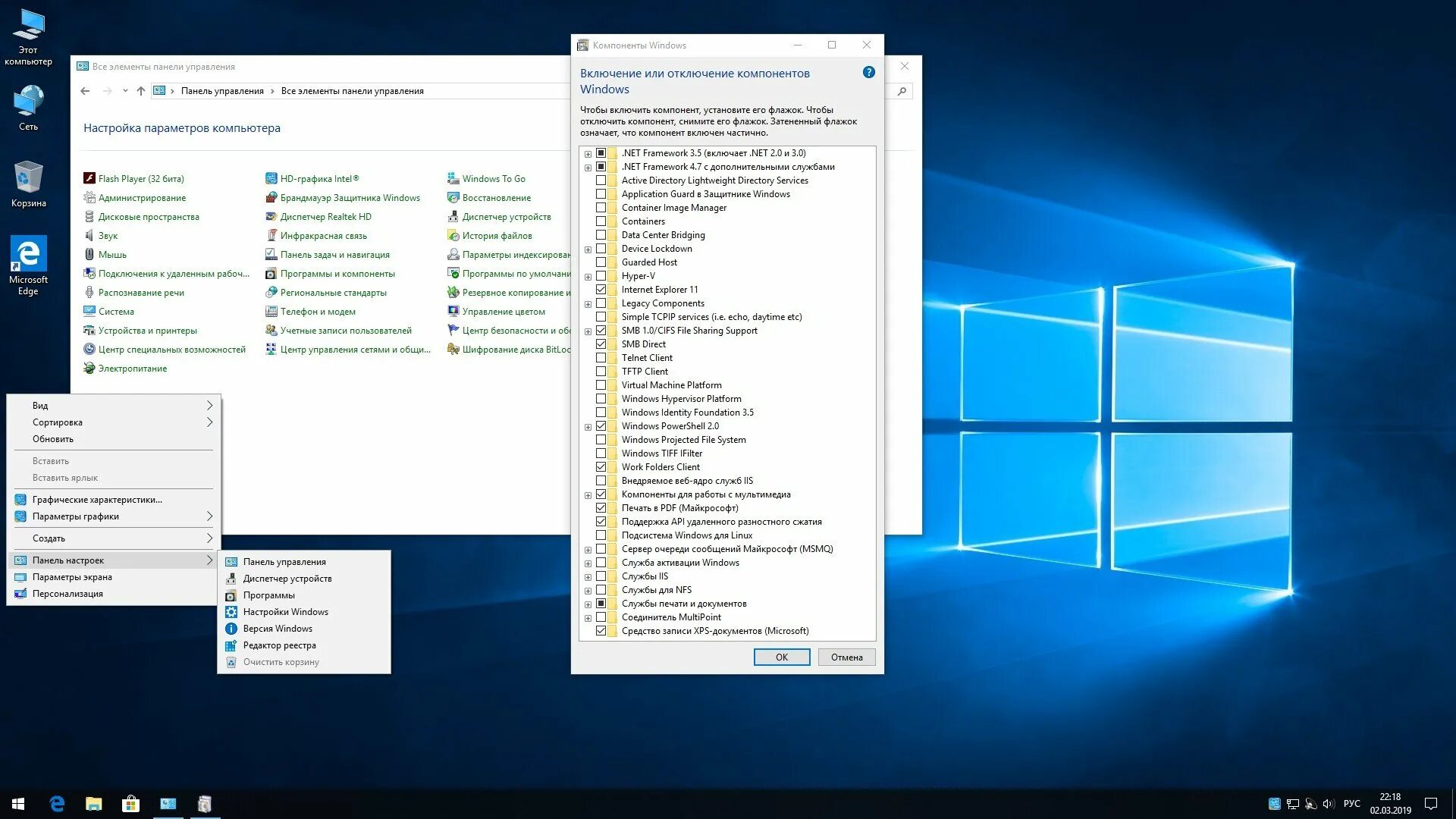Select Версия Windows from submenu
This screenshot has height=819, width=1456.
304,629
